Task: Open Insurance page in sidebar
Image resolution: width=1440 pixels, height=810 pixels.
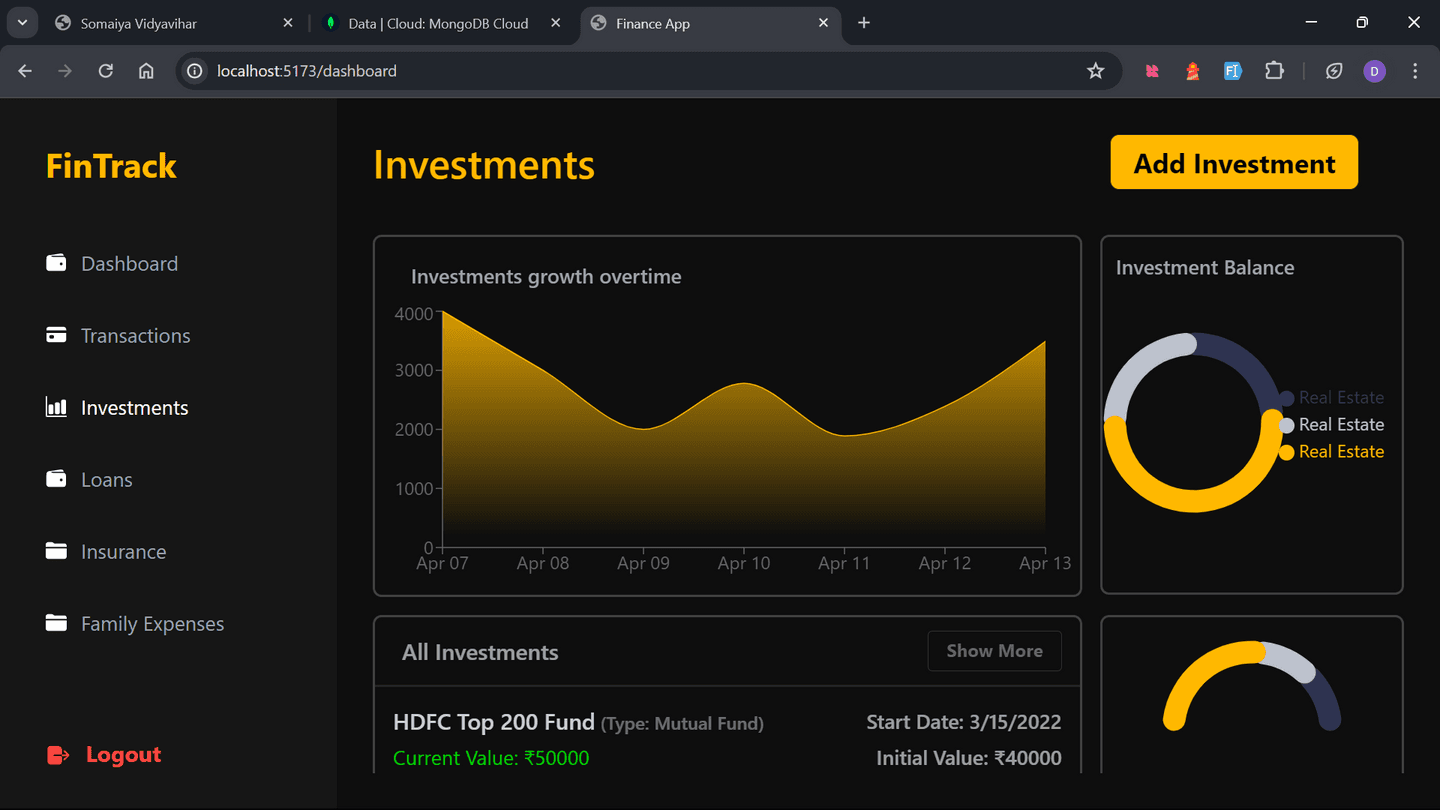Action: click(x=123, y=552)
